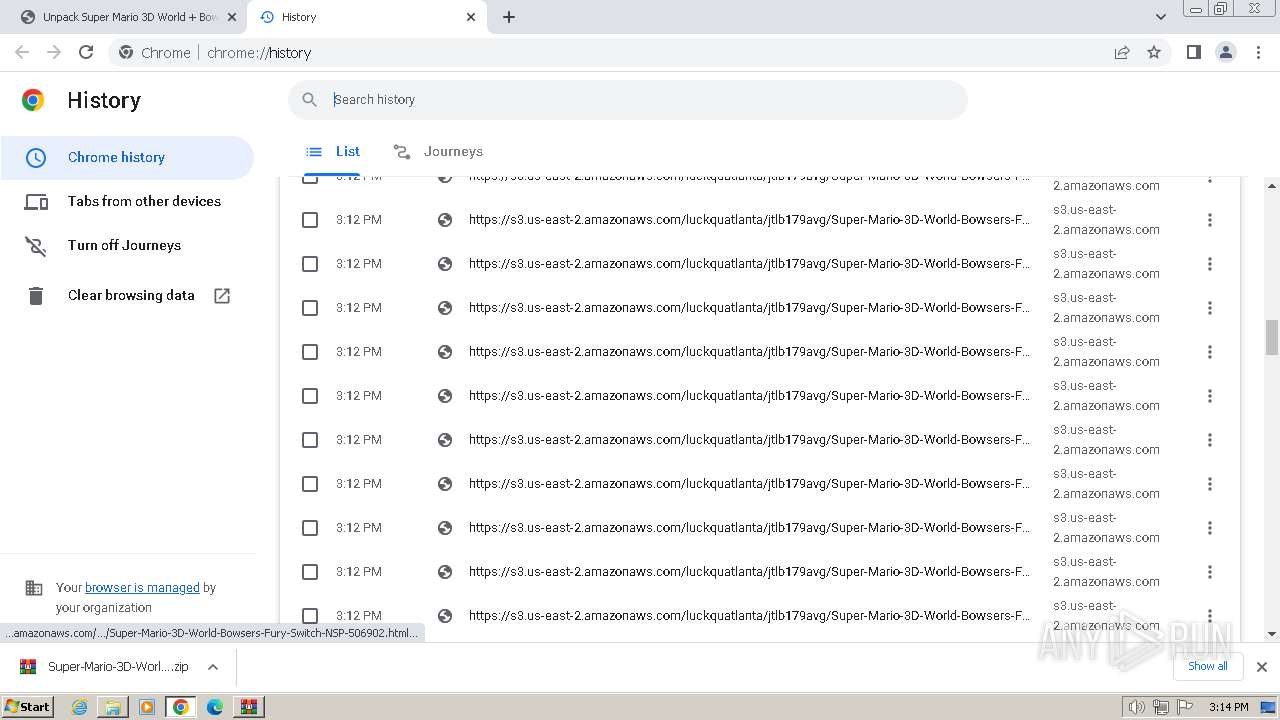Click Show all downloads
This screenshot has width=1280, height=720.
coord(1207,667)
